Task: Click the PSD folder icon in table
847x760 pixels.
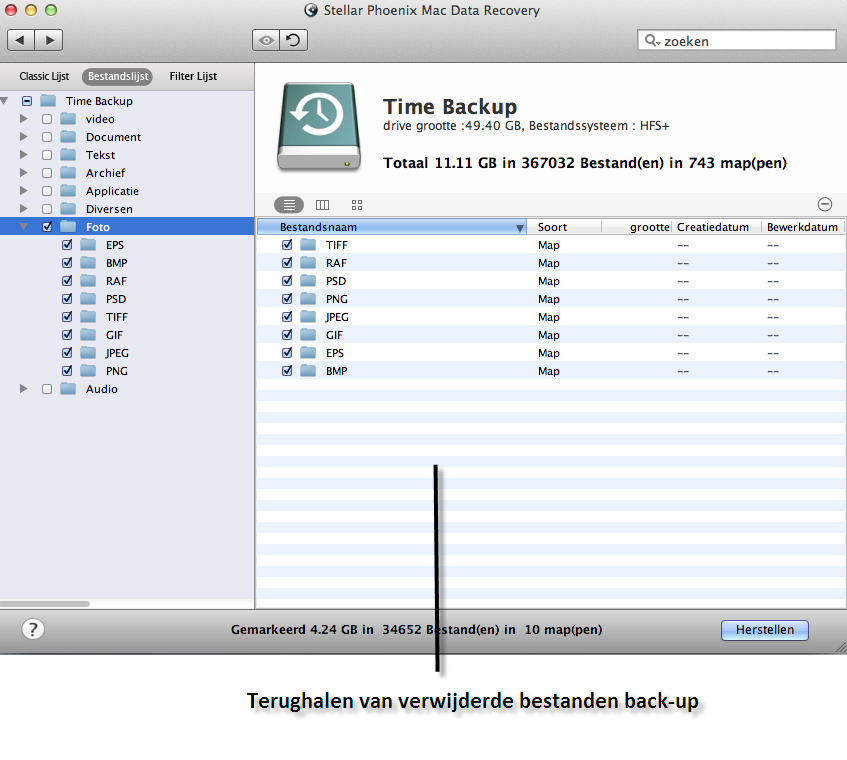Action: click(308, 281)
